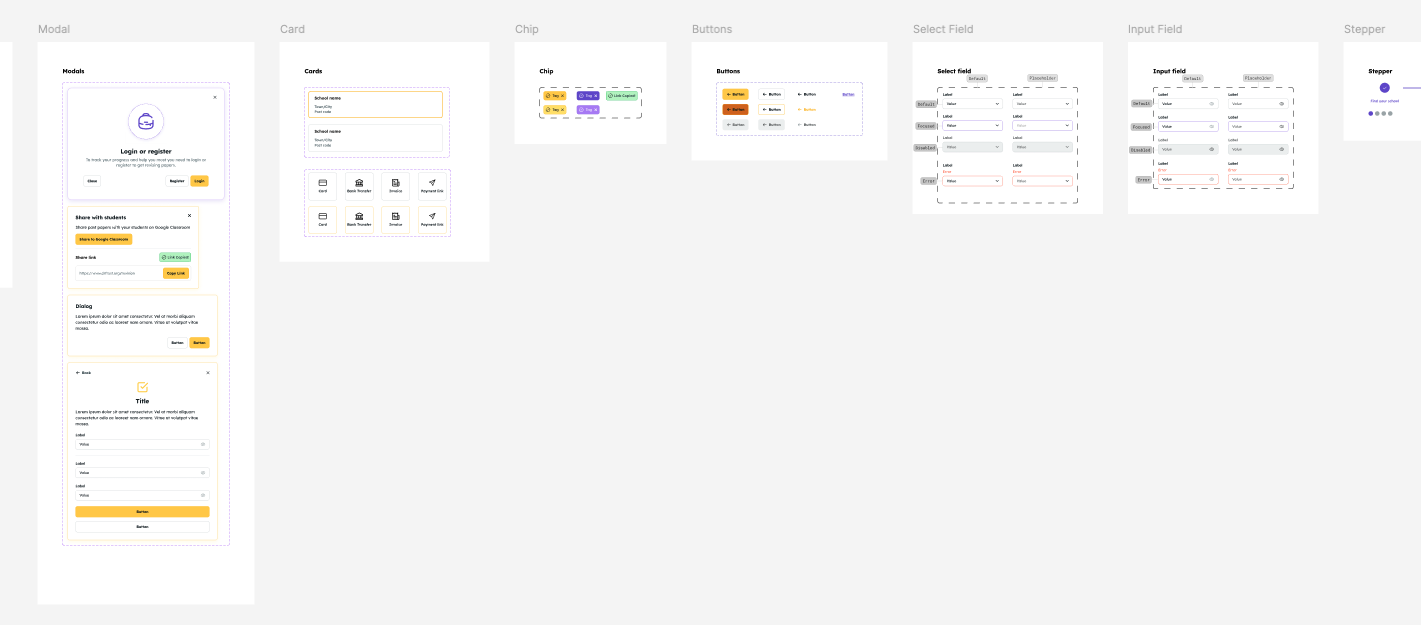Click the purple underlined Button link
The height and width of the screenshot is (625, 1421).
click(848, 94)
